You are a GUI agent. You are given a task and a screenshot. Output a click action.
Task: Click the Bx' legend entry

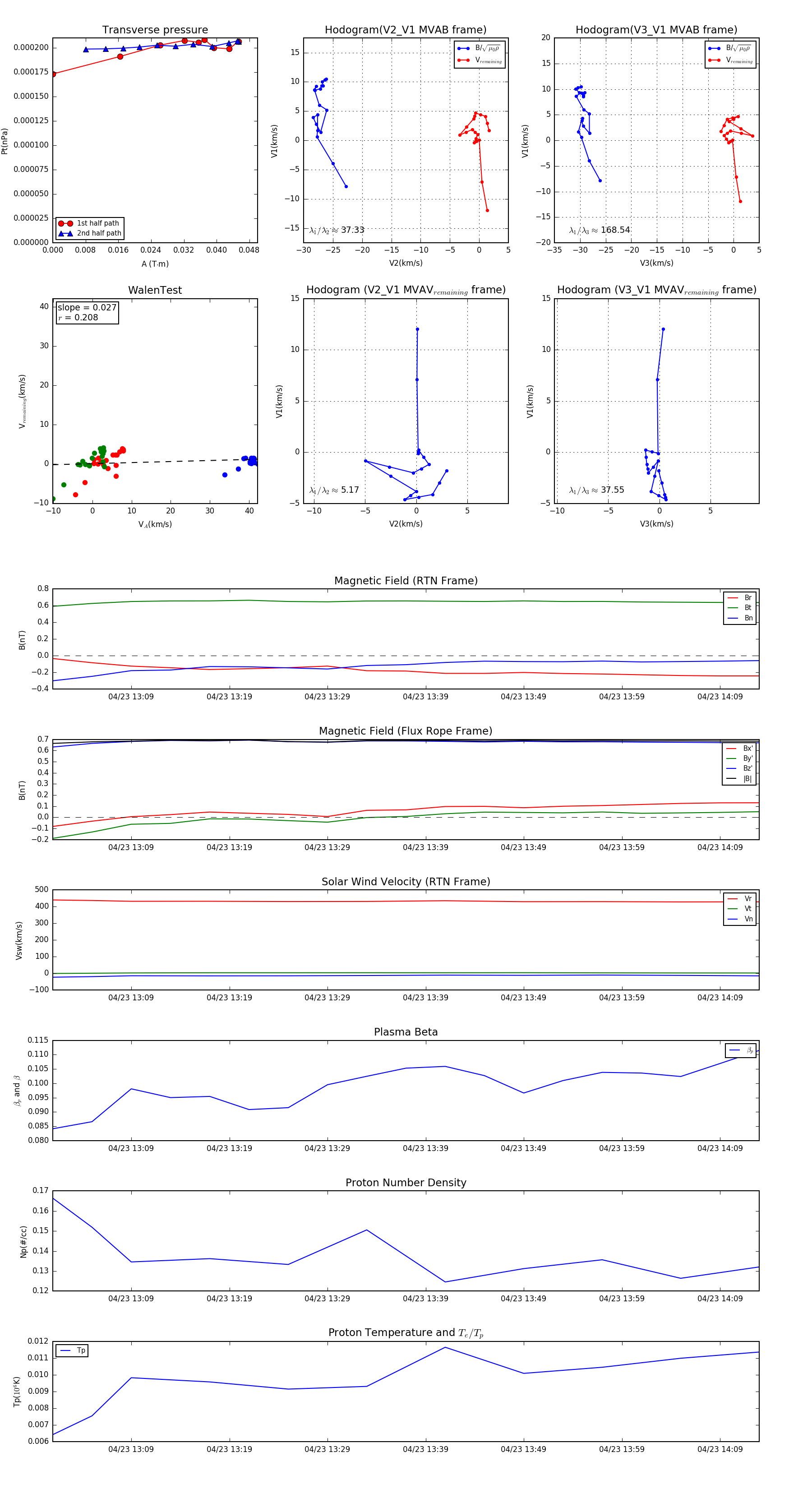pos(740,749)
